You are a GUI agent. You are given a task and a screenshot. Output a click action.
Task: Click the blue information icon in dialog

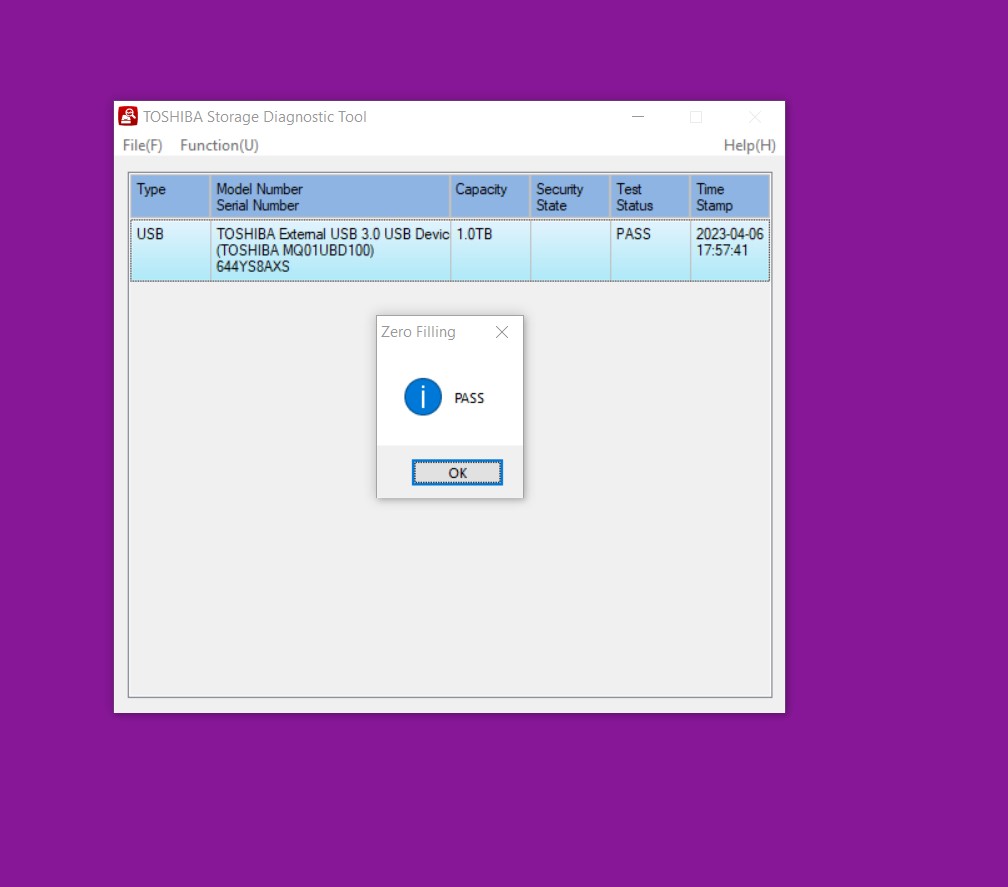tap(423, 398)
